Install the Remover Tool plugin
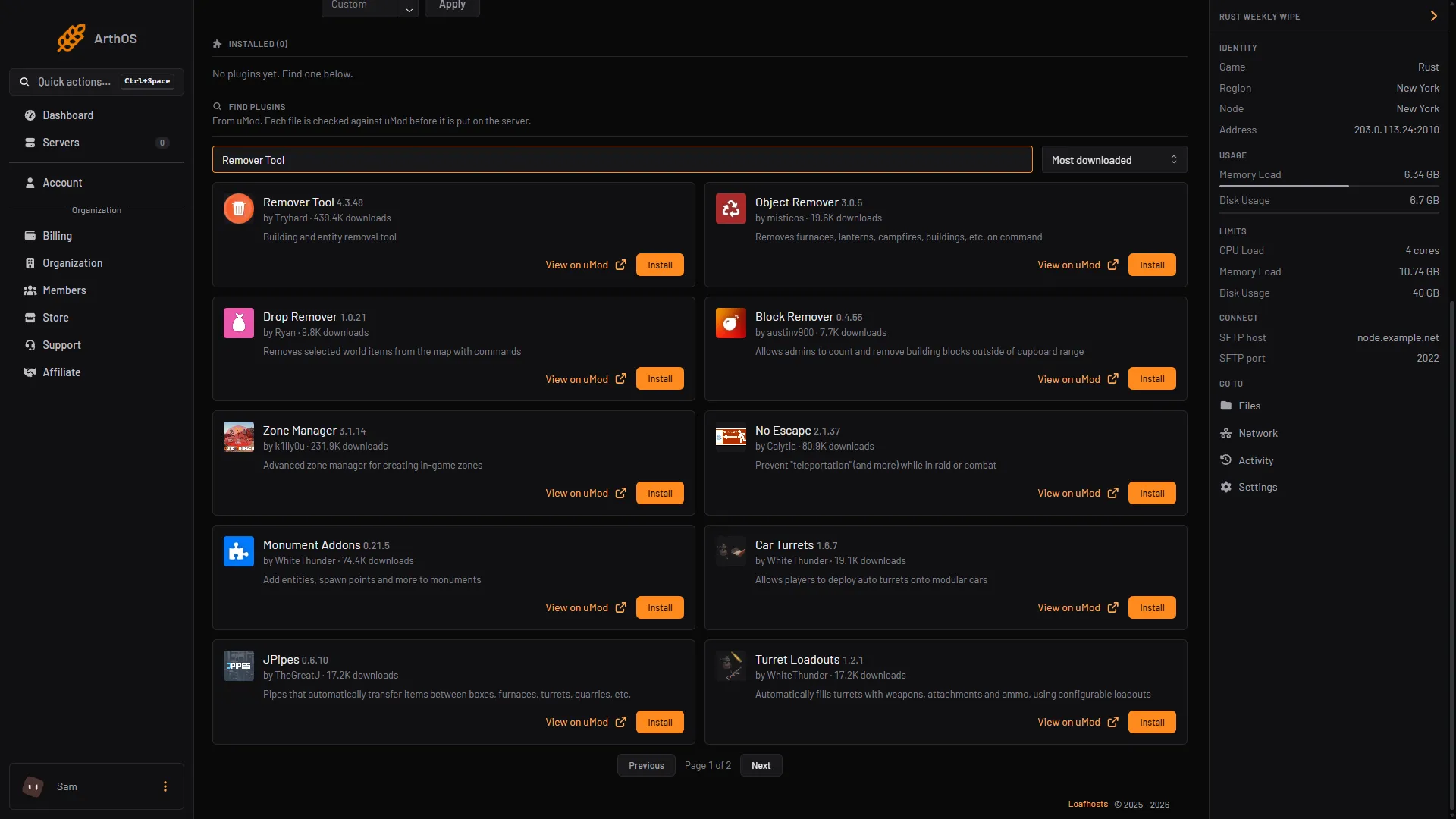This screenshot has height=819, width=1456. pyautogui.click(x=660, y=265)
